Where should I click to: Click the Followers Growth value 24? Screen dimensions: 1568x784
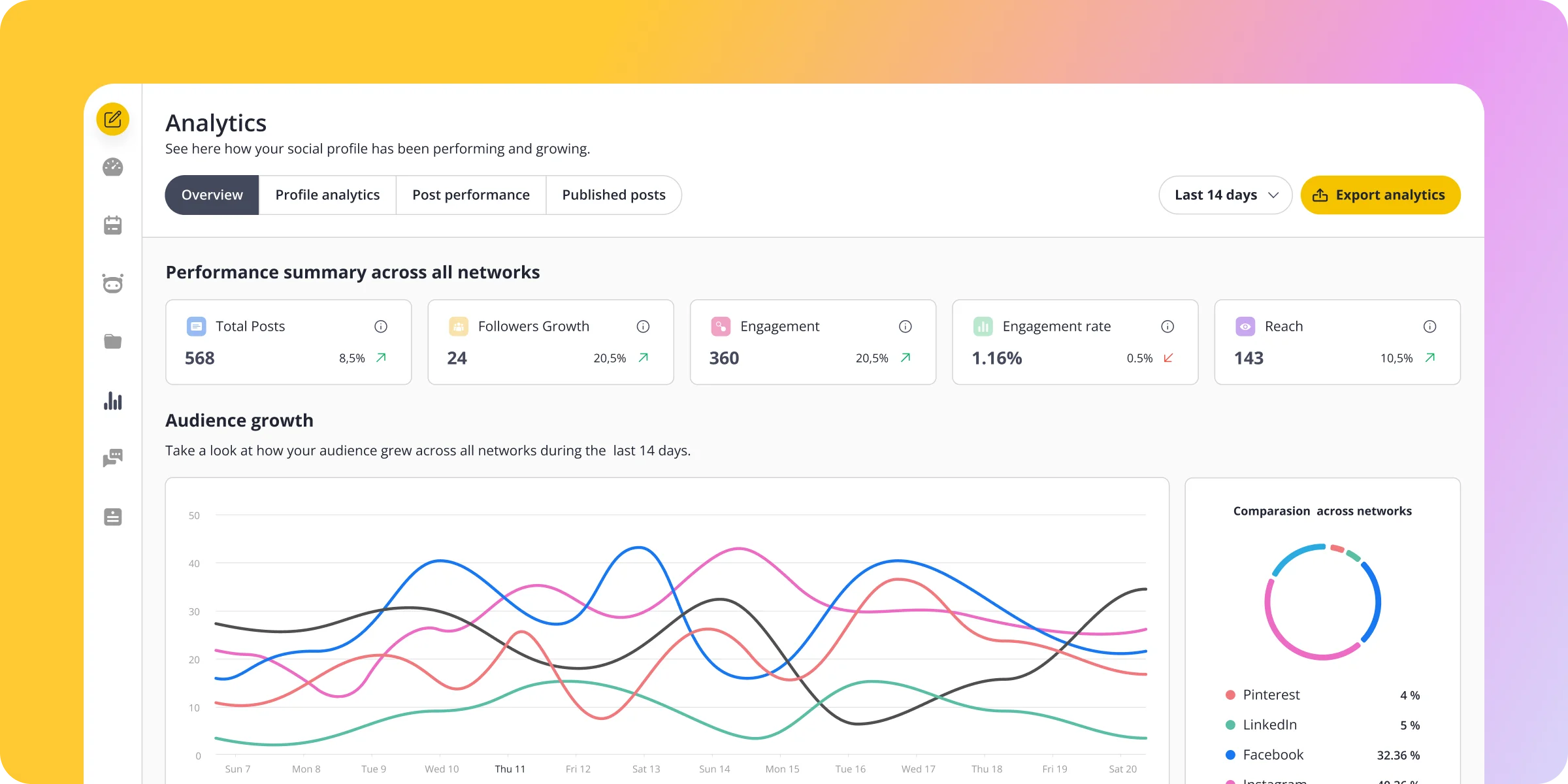[457, 358]
